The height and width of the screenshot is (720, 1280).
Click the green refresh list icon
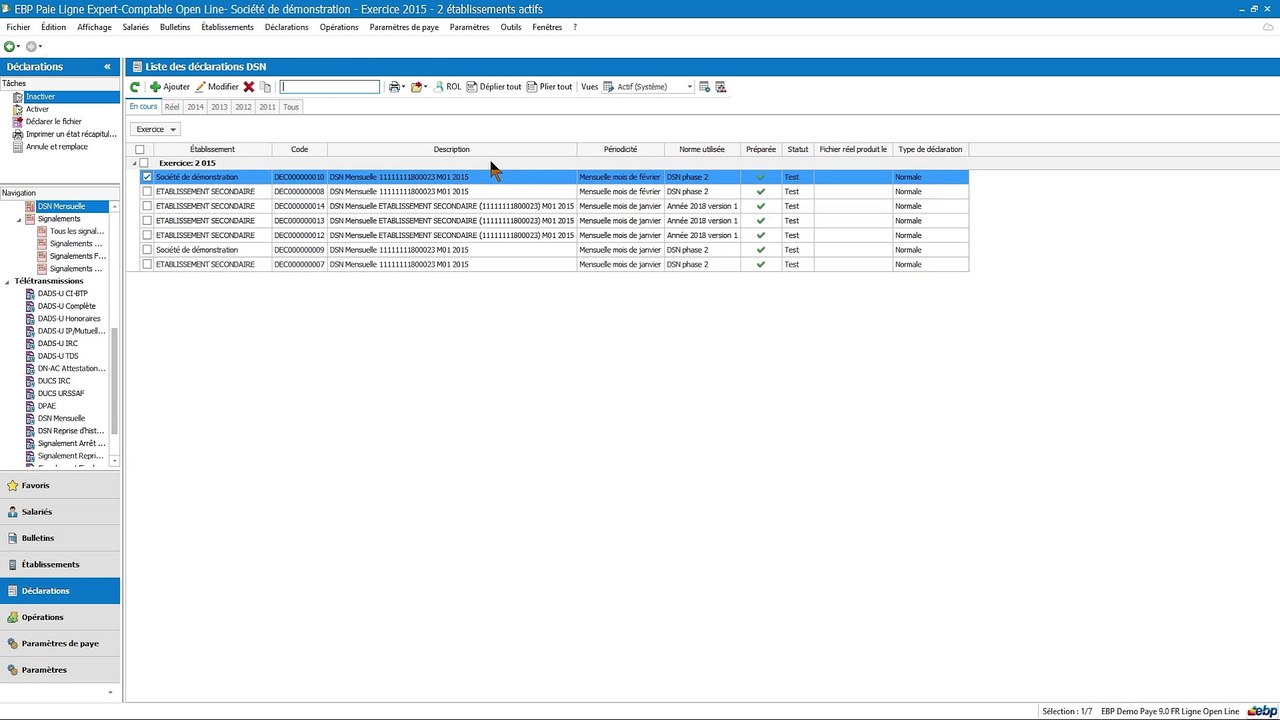pos(135,87)
